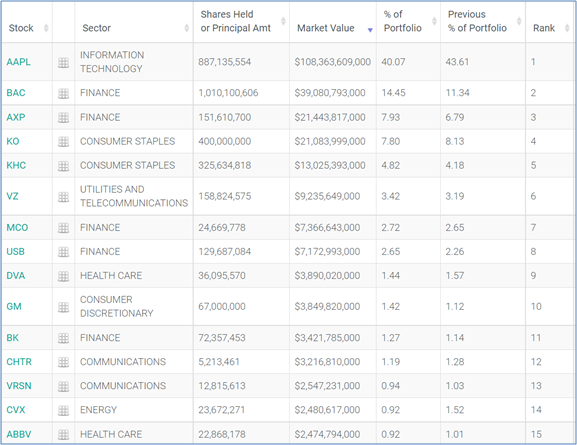The image size is (577, 445).
Task: Open the grid icon in CVX row
Action: coord(63,410)
